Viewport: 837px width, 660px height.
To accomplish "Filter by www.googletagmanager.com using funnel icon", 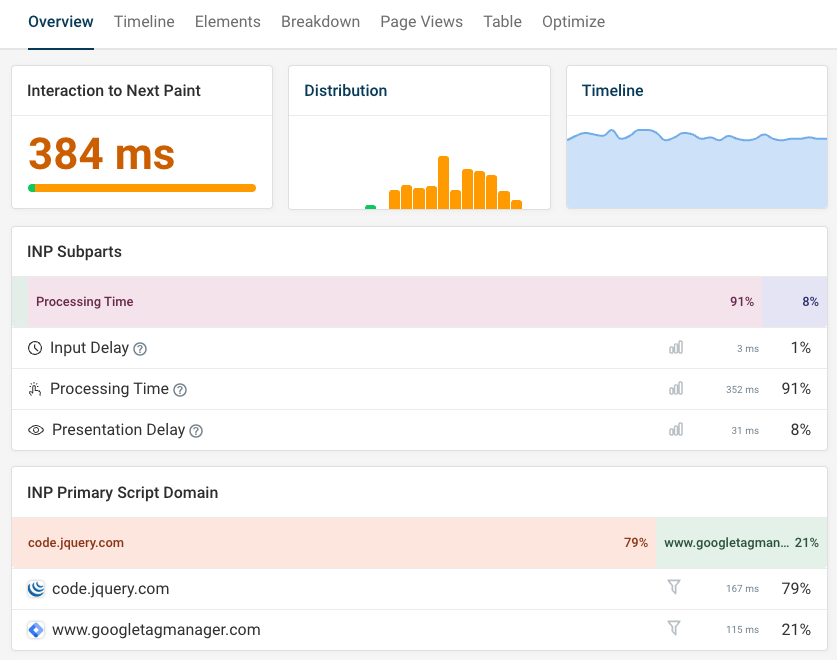I will point(674,629).
